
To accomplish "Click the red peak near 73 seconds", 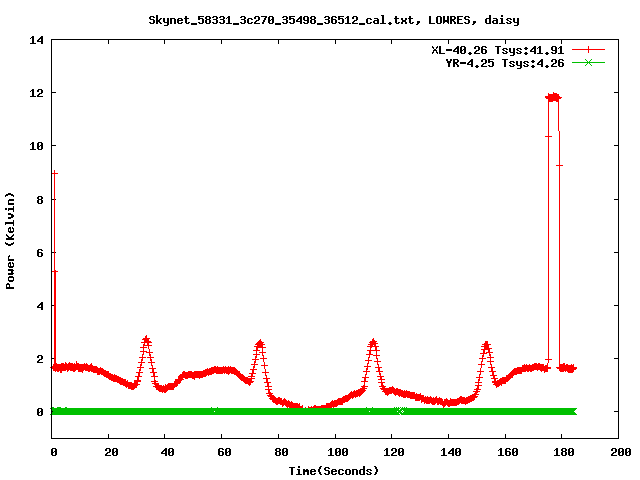I will (260, 344).
